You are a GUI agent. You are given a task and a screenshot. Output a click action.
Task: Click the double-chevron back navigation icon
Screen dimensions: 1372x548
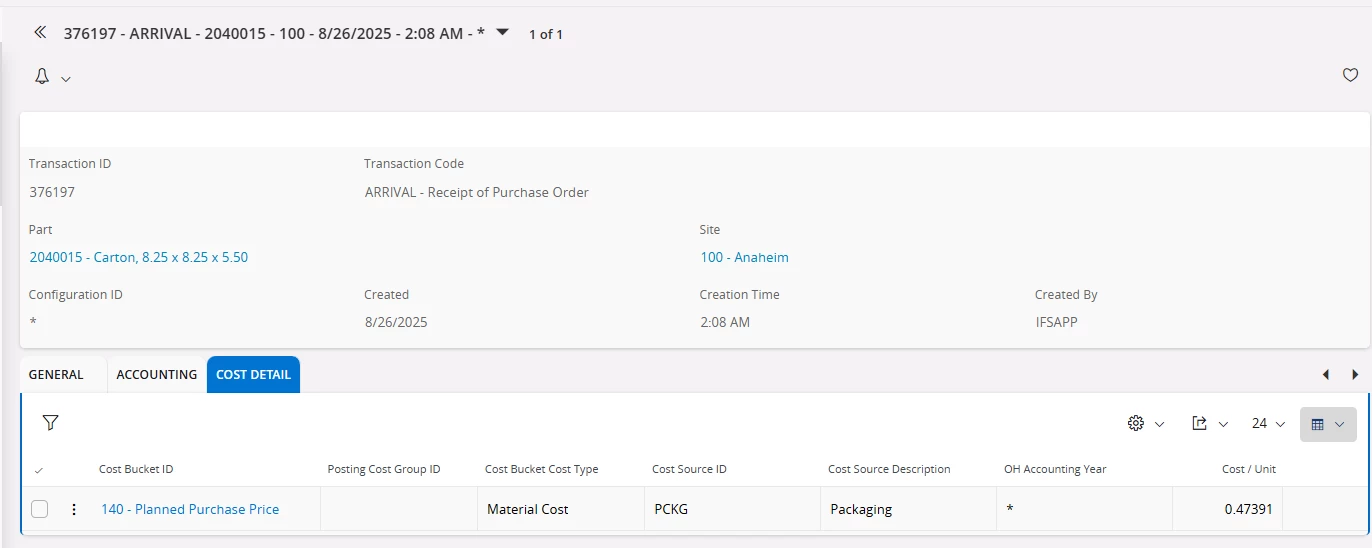(x=40, y=32)
